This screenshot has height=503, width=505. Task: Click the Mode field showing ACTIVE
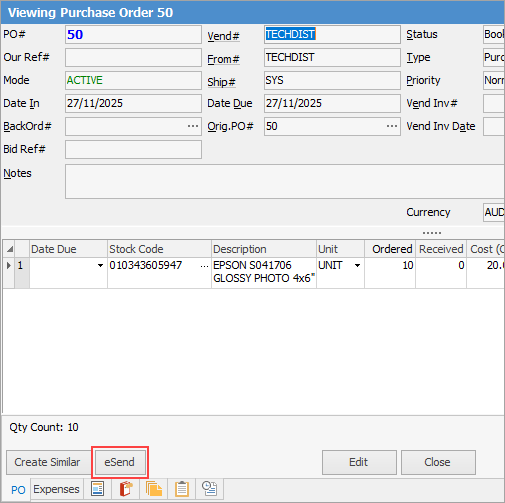coord(133,80)
